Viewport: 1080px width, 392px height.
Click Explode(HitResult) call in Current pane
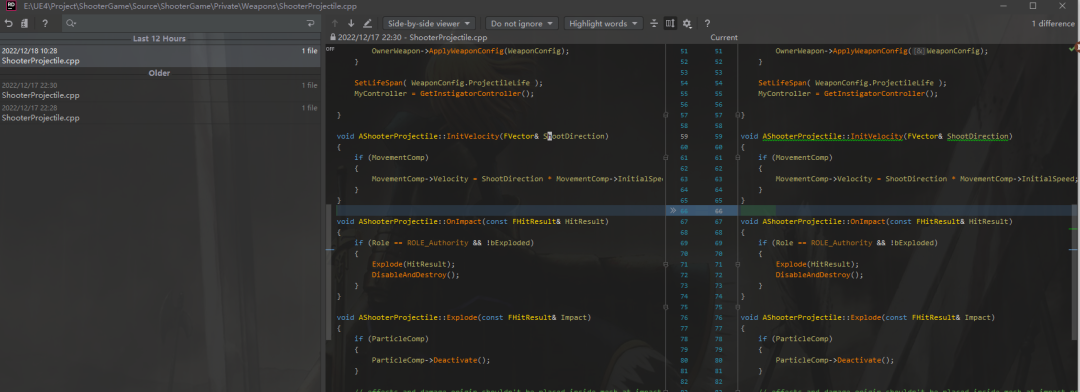(817, 264)
